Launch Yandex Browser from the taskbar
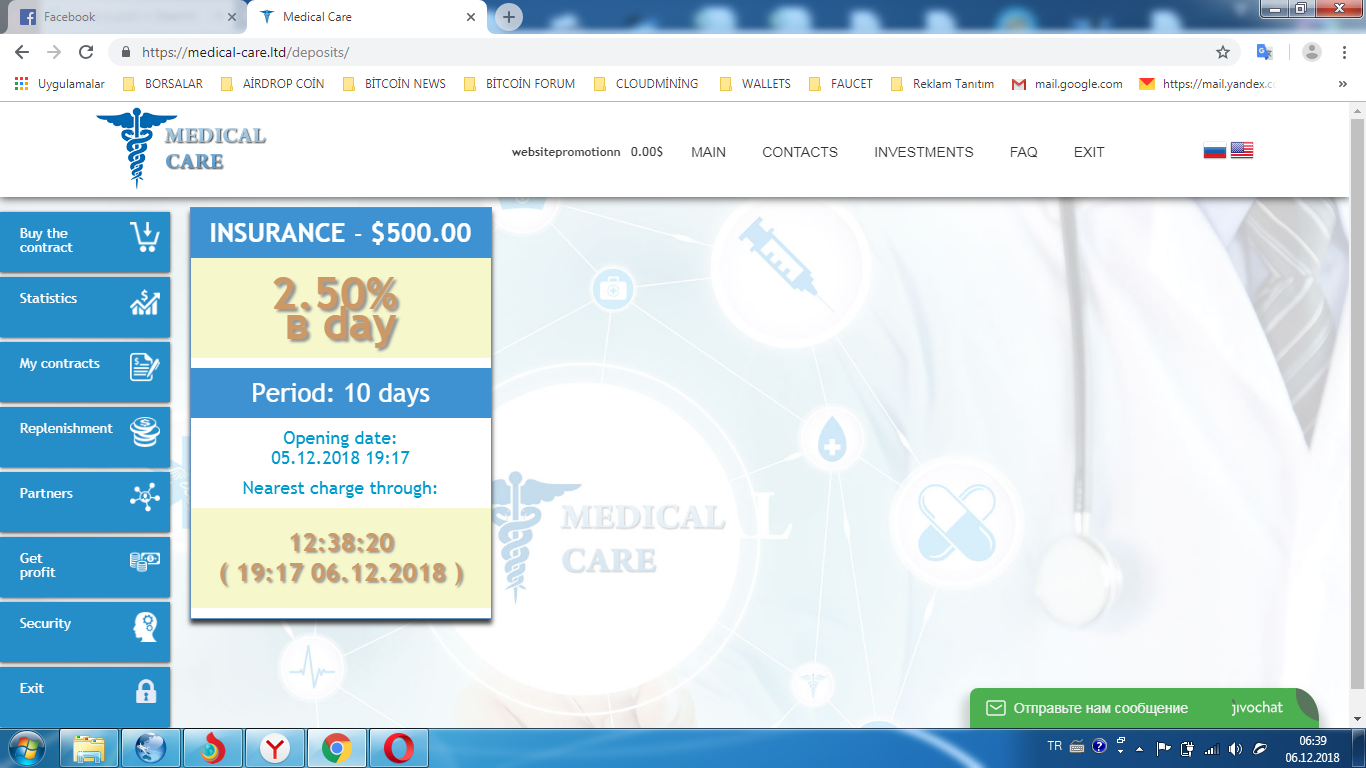The width and height of the screenshot is (1366, 768). [275, 748]
